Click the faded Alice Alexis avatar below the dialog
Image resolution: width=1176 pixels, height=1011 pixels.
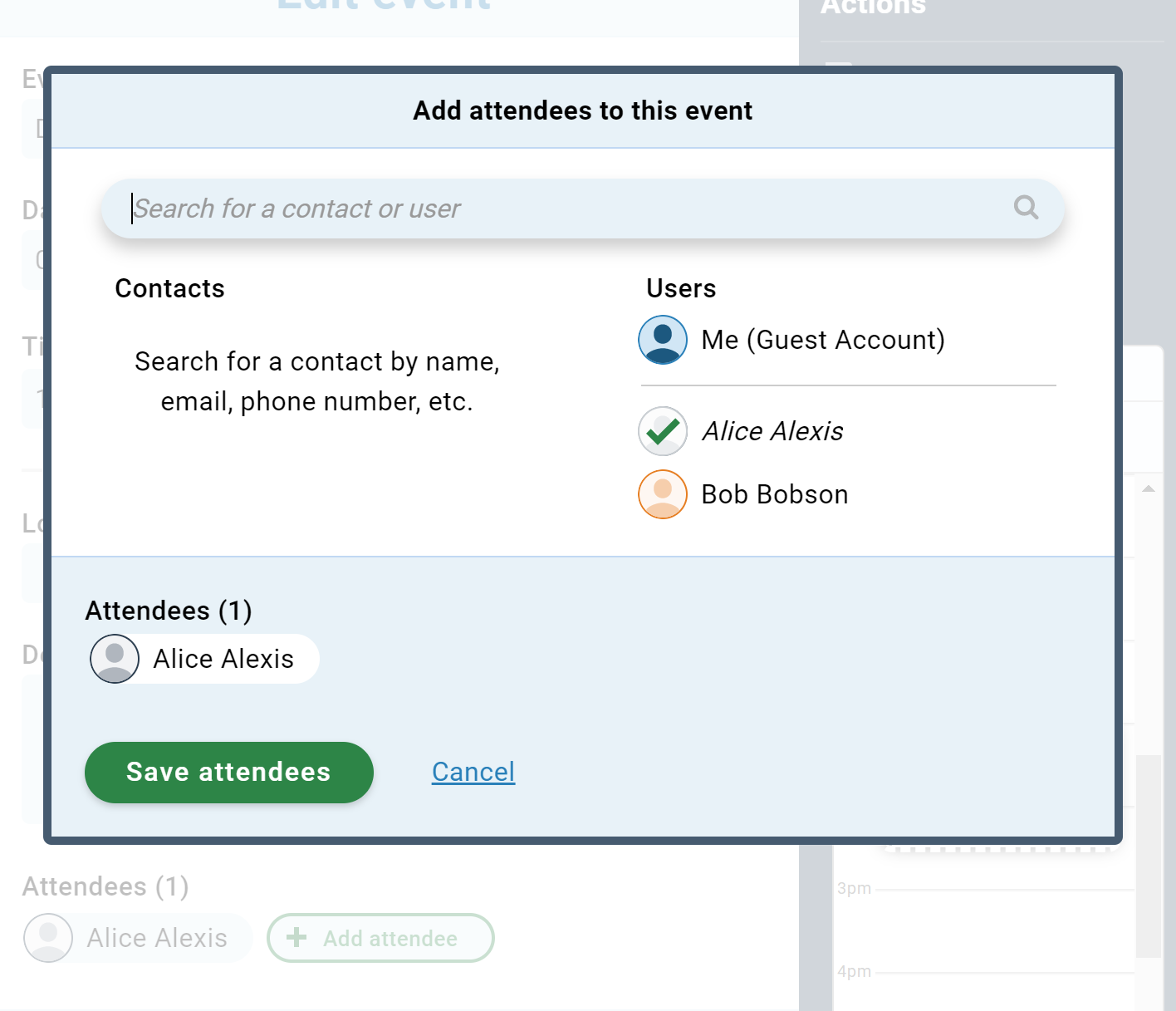[48, 938]
